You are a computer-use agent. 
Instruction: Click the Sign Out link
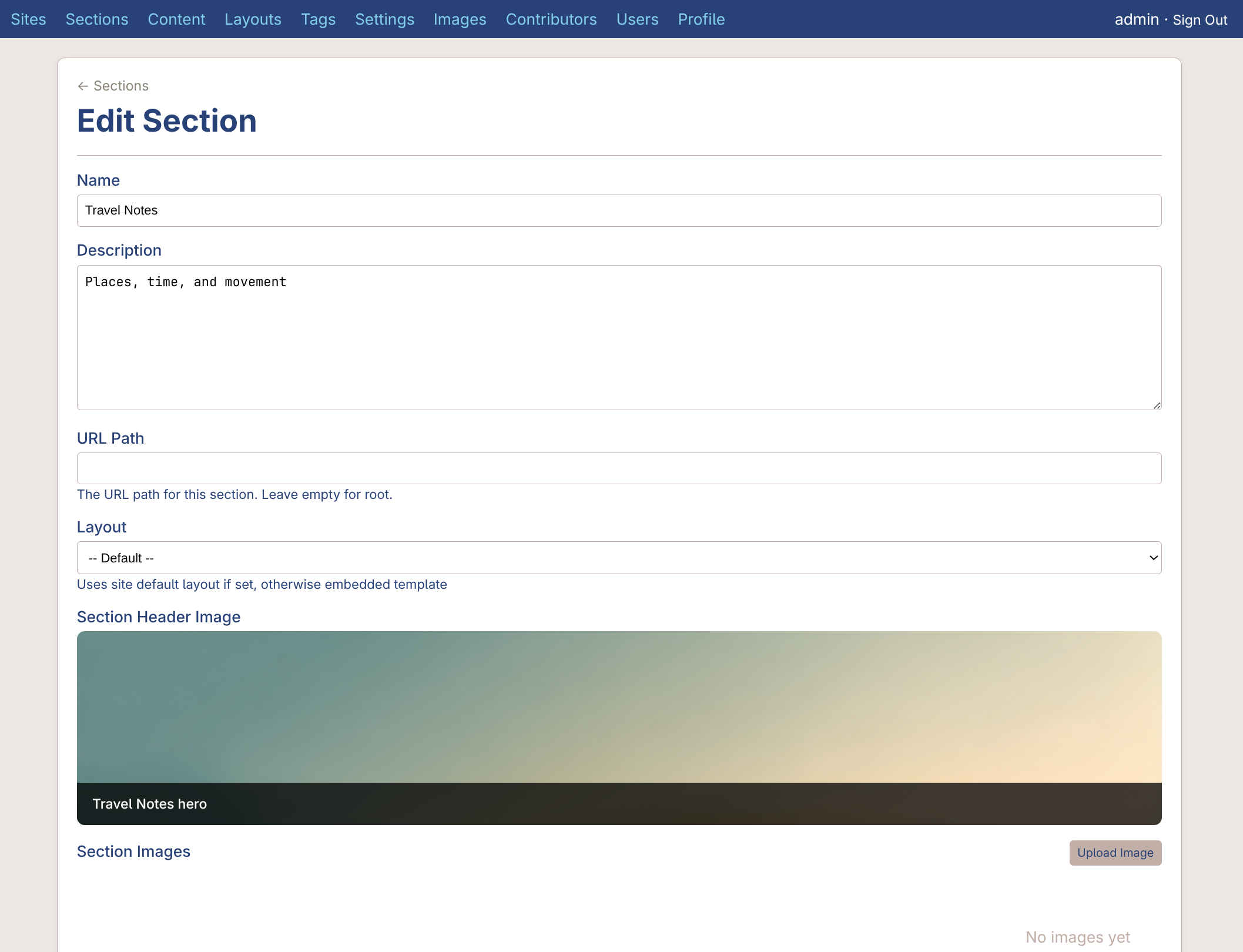(1200, 20)
